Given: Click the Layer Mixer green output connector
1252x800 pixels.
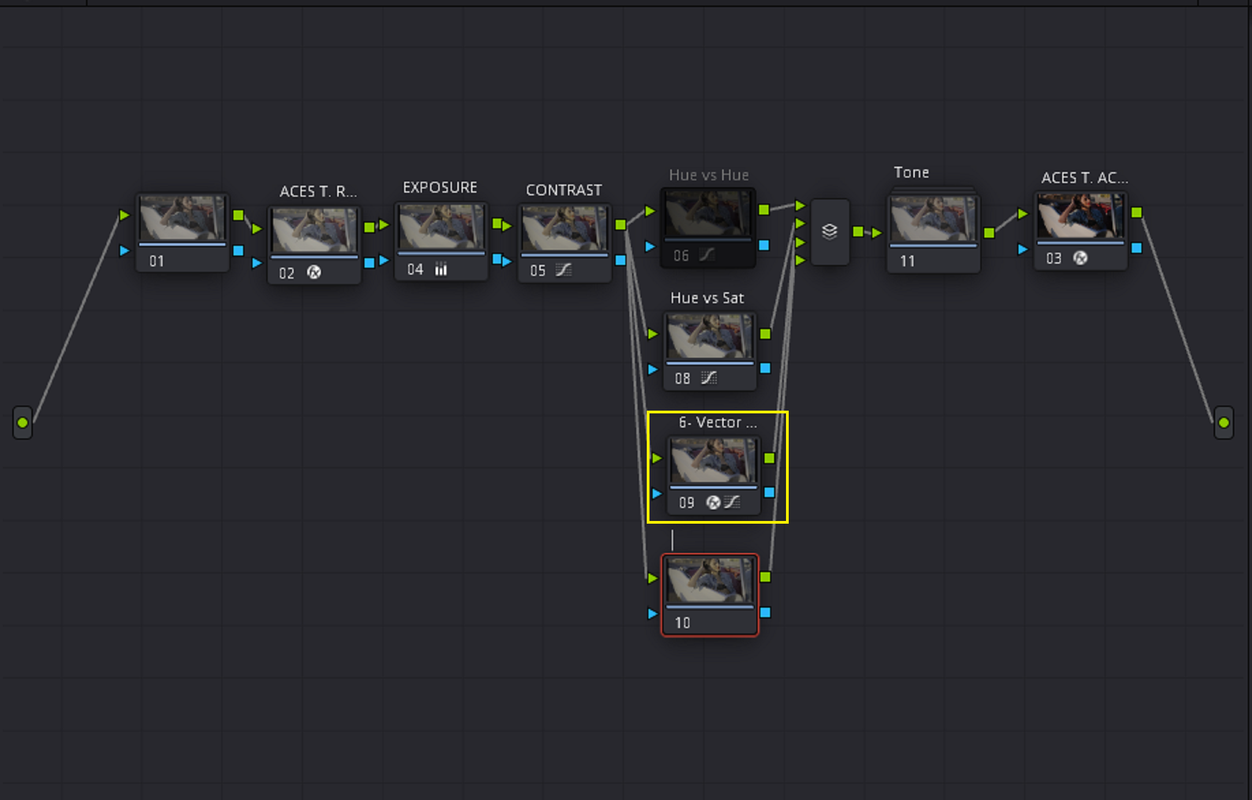Looking at the screenshot, I should click(x=857, y=231).
